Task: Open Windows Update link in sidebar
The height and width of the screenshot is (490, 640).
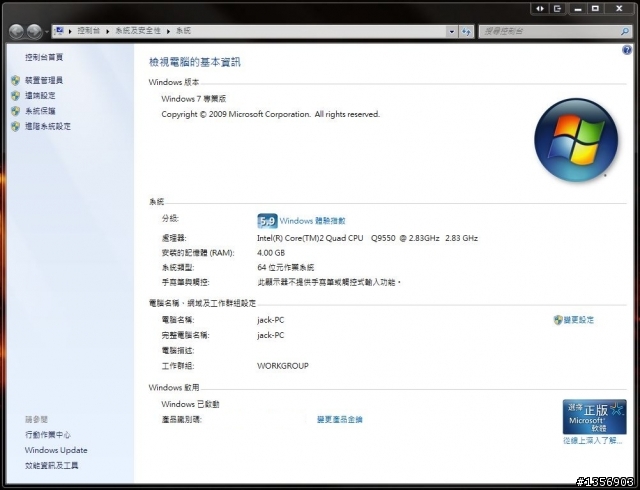Action: tap(56, 450)
